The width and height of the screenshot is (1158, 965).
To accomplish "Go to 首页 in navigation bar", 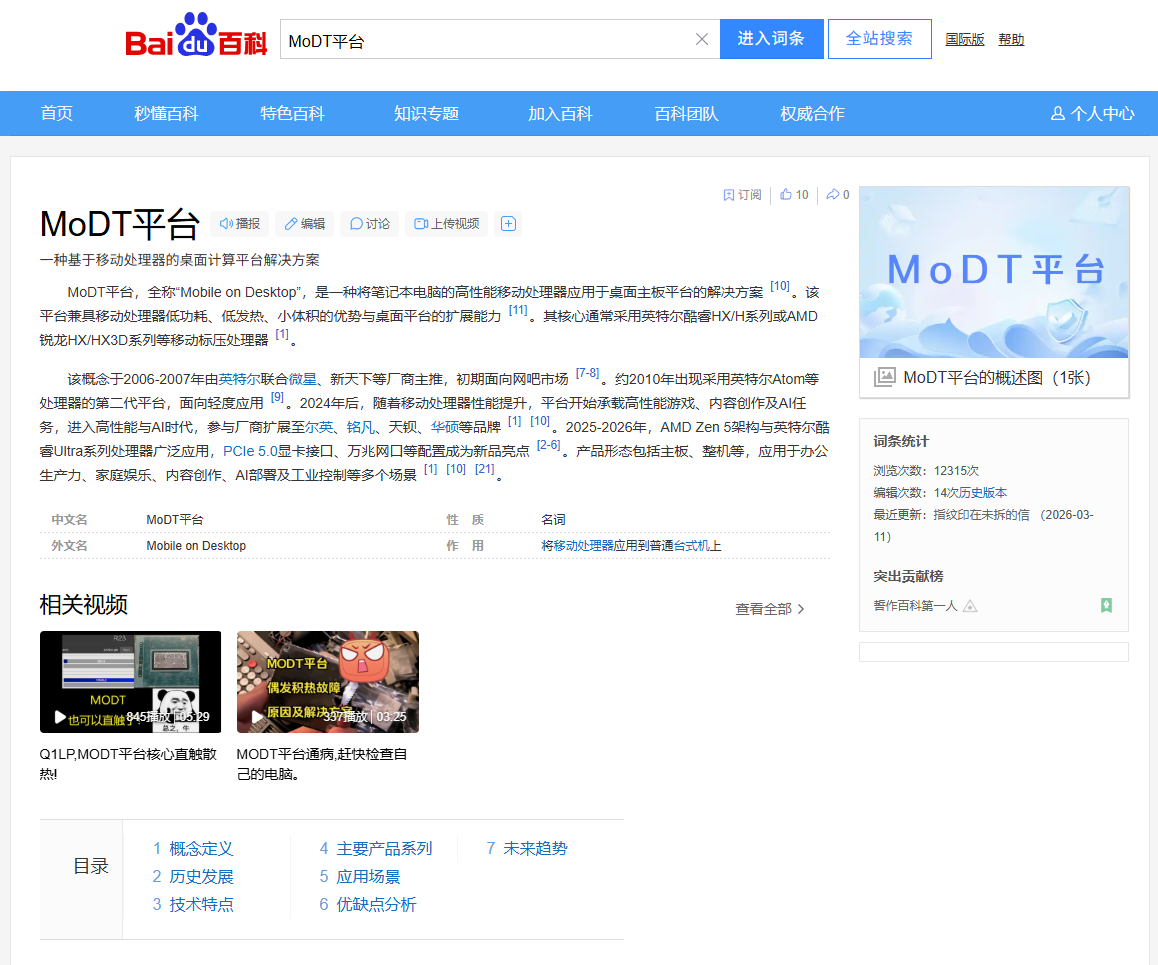I will (57, 114).
